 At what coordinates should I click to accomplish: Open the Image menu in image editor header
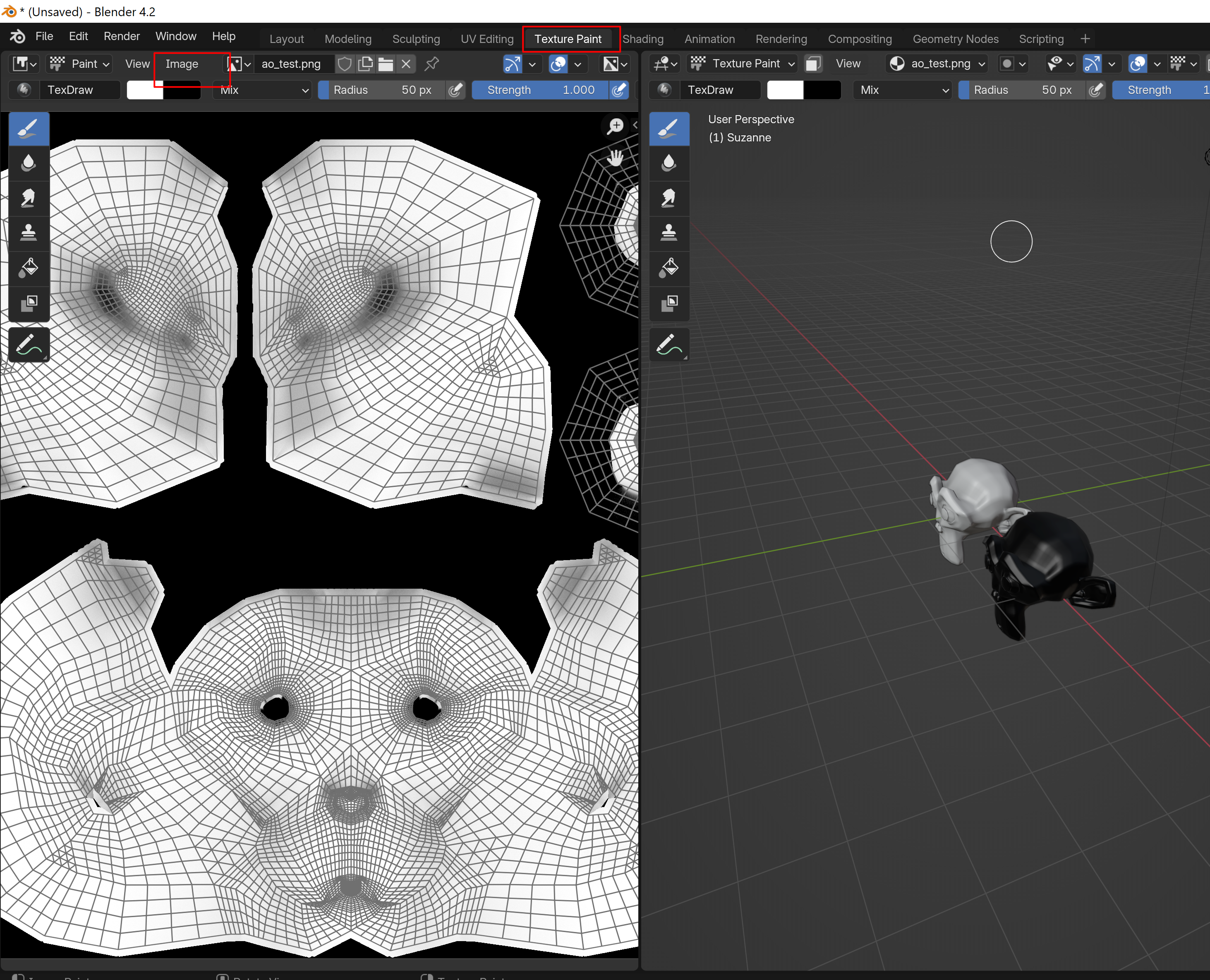click(182, 64)
